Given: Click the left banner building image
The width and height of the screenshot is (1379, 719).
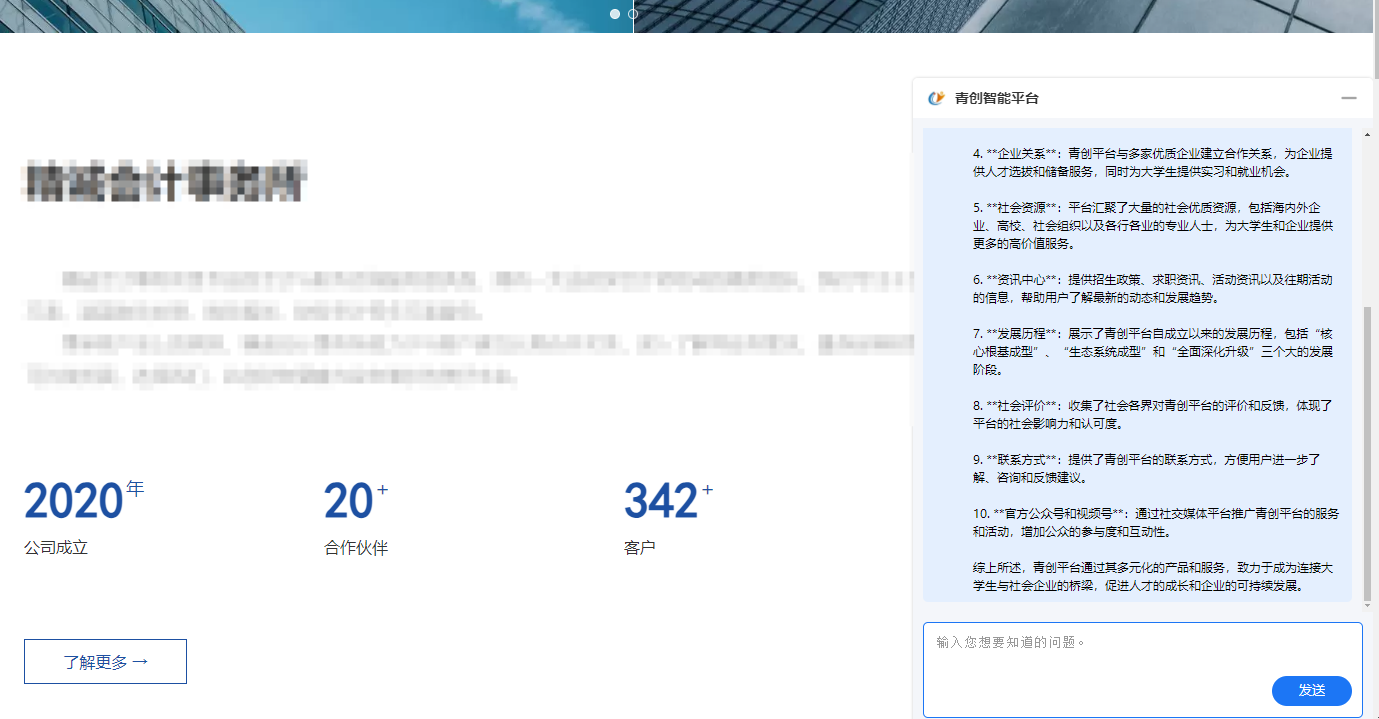Looking at the screenshot, I should coord(316,16).
